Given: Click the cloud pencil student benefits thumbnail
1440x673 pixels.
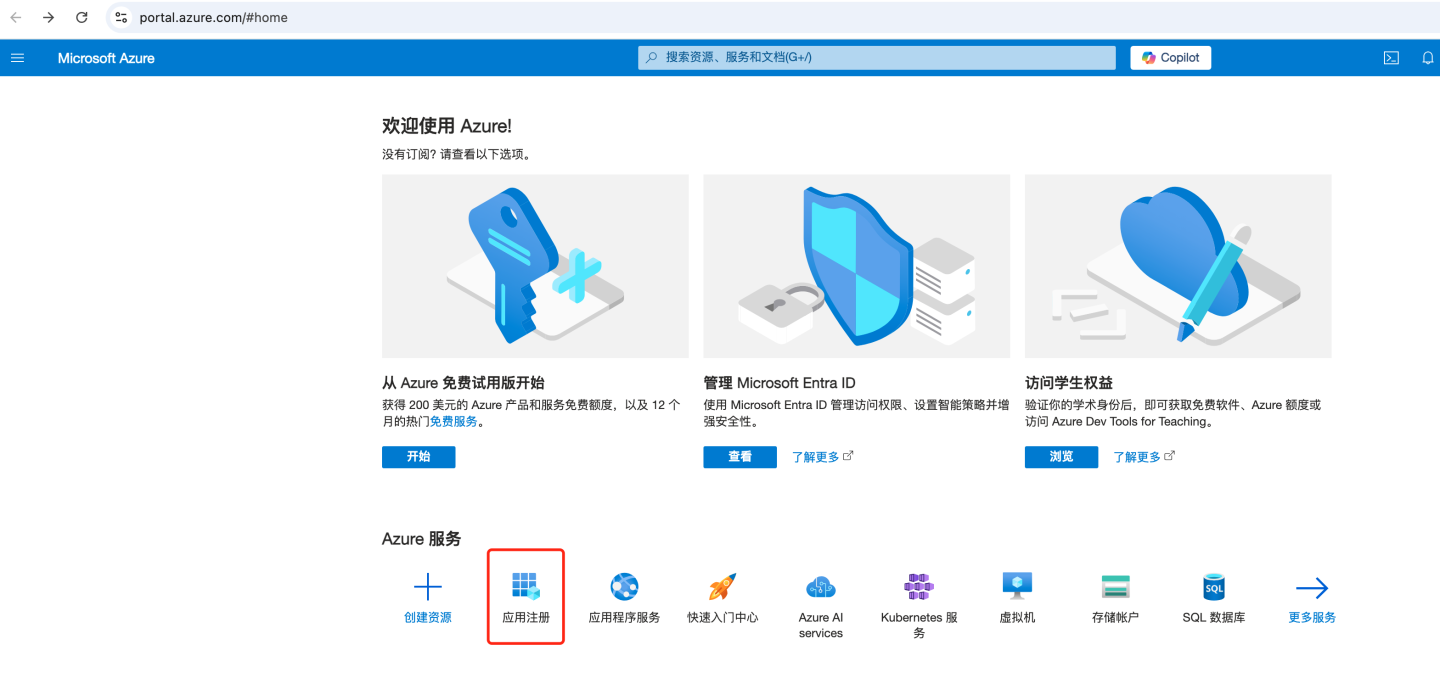Looking at the screenshot, I should (1178, 267).
